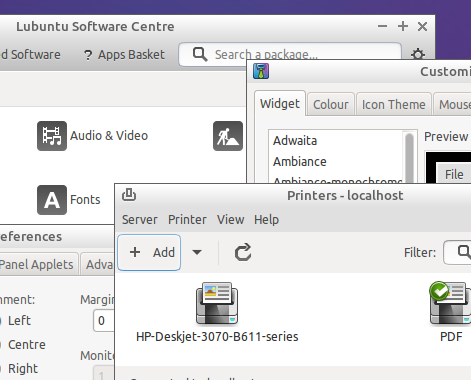The image size is (471, 380).
Task: Click the question mark beside Apps Basket
Action: (88, 55)
